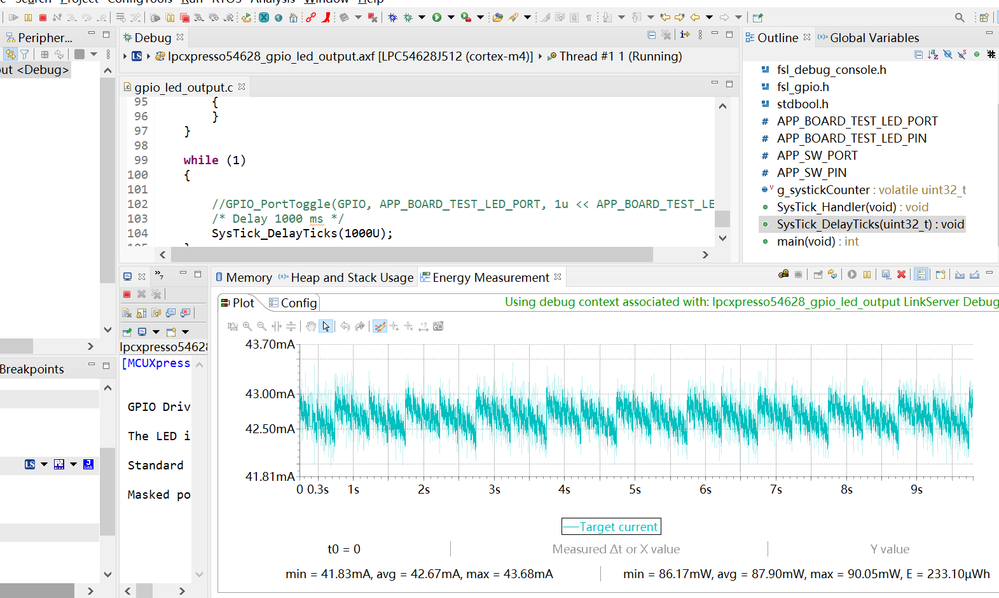Toggle highlighted view button in Energy Measurement toolbar
999x598 pixels.
point(921,275)
